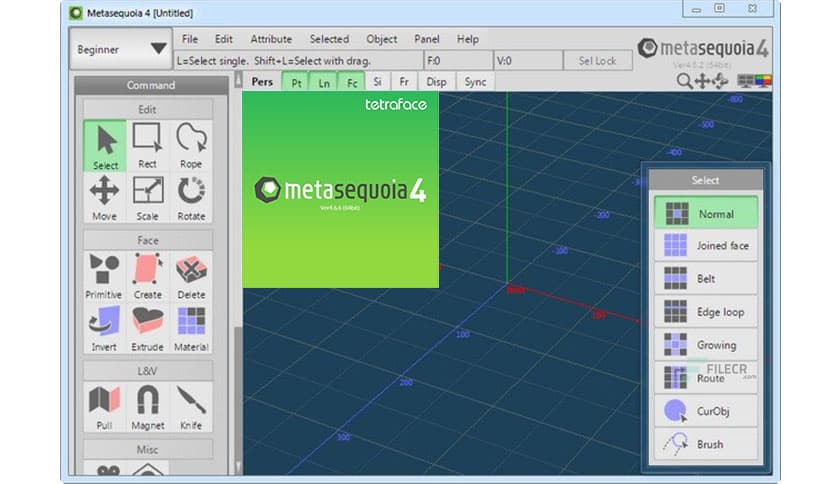Viewport: 836px width, 484px height.
Task: Select the Invert face tool
Action: point(104,328)
